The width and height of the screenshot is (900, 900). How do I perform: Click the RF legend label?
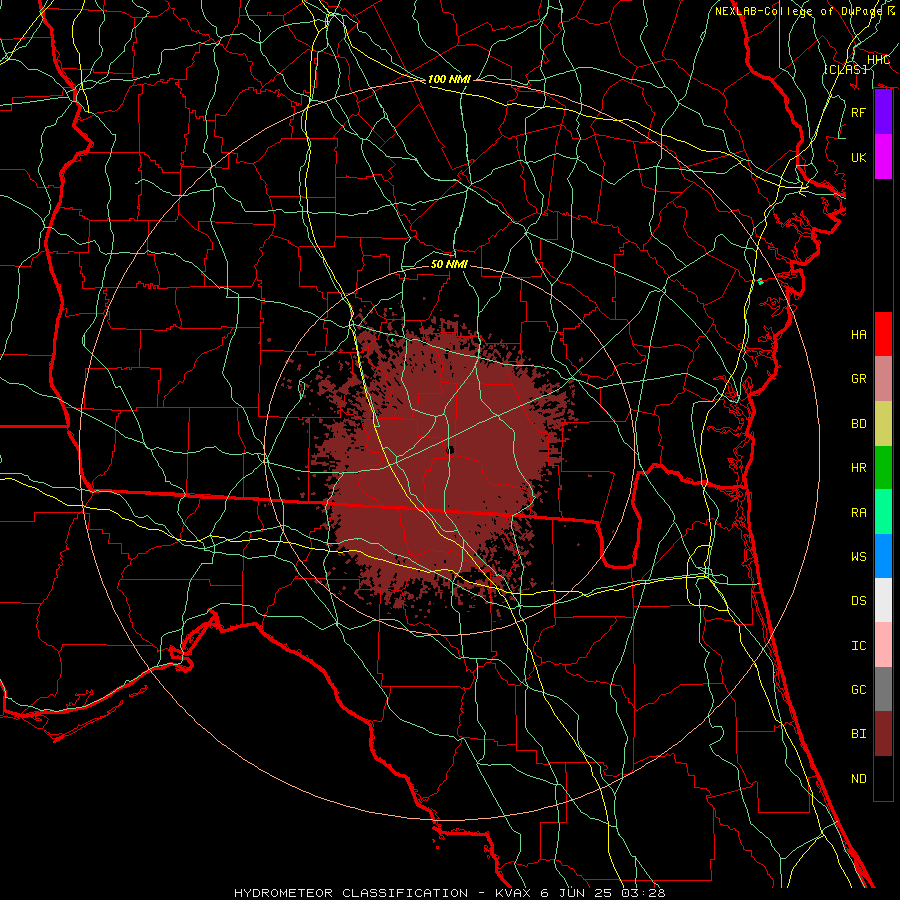coord(859,112)
